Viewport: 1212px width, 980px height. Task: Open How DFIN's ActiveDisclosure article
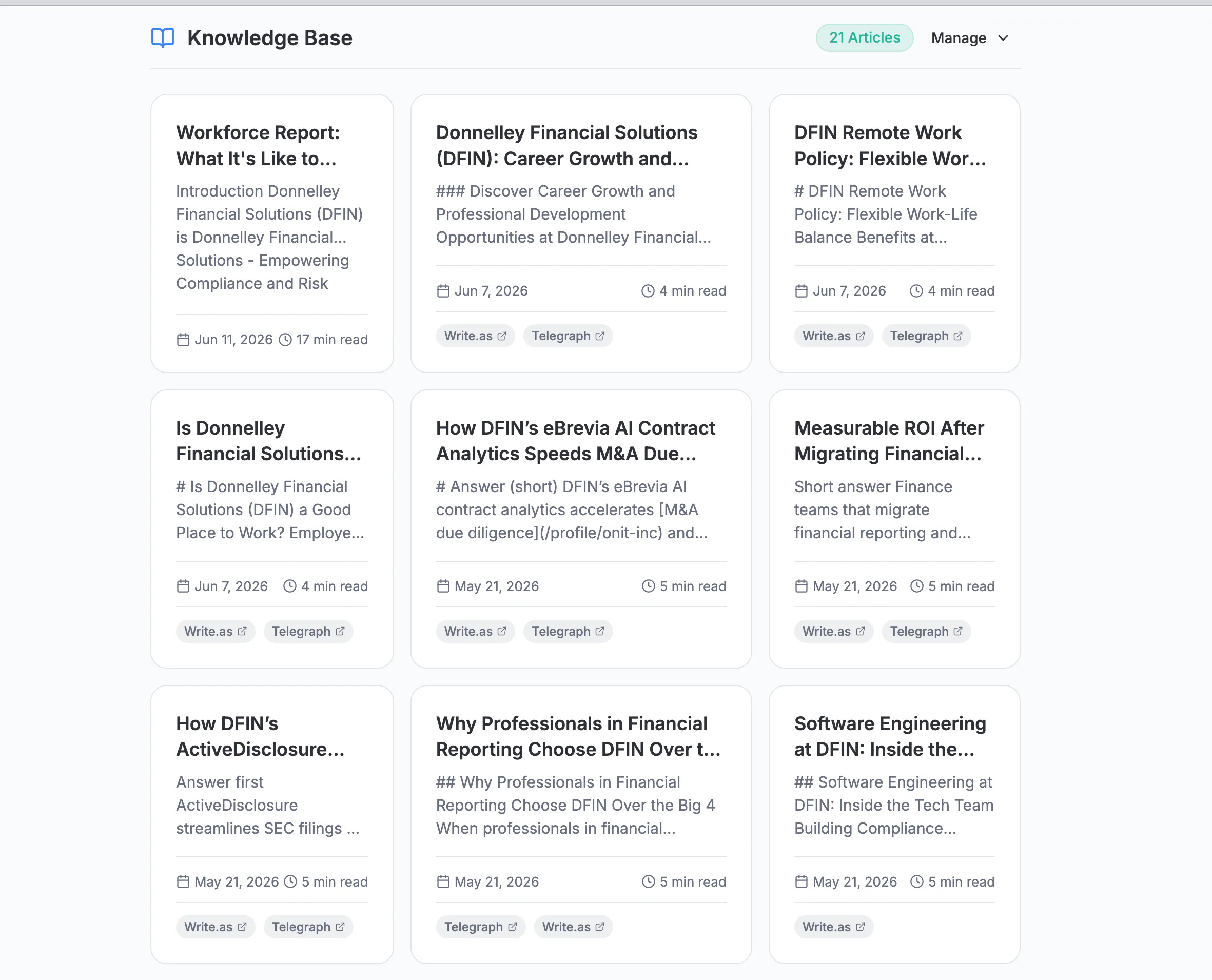pos(260,737)
